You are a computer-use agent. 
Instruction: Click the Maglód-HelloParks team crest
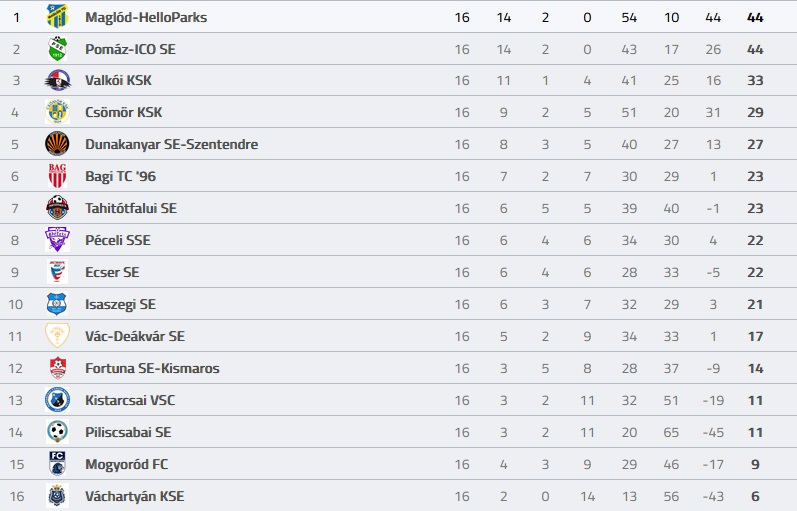(57, 17)
